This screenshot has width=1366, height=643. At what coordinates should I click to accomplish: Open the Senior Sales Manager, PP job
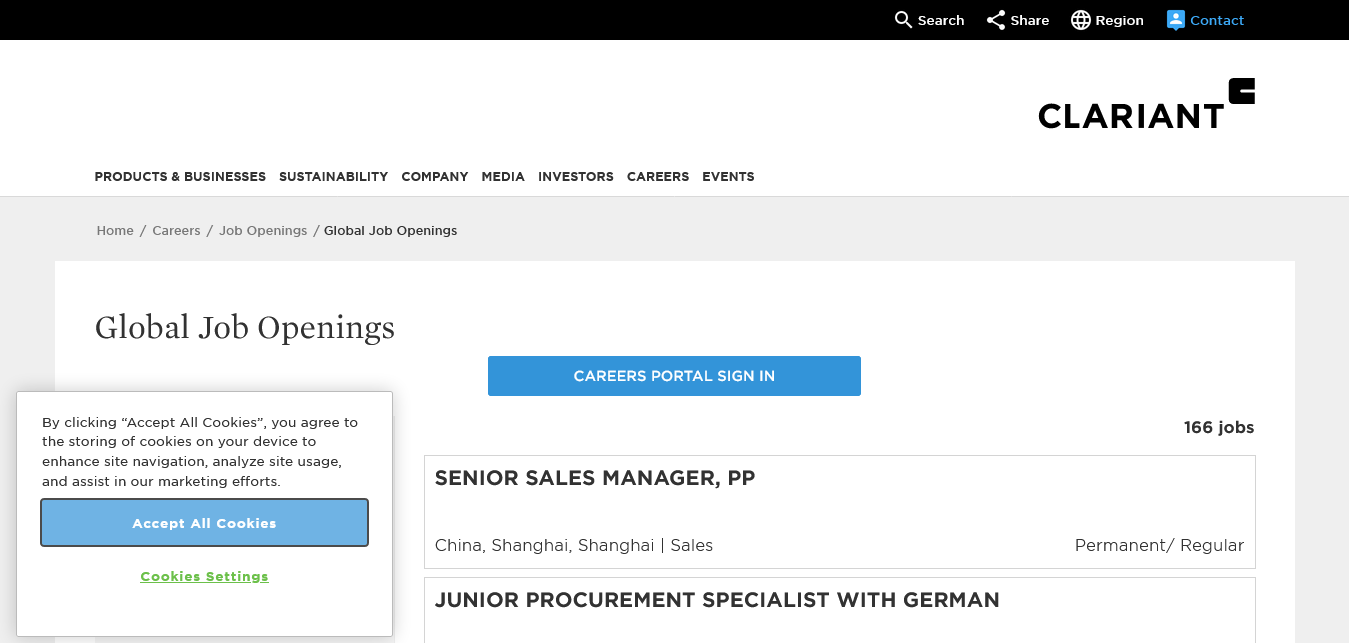point(595,479)
